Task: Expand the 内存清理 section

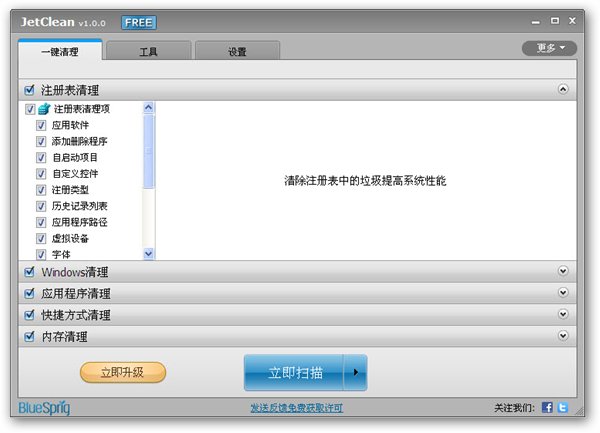Action: tap(563, 336)
